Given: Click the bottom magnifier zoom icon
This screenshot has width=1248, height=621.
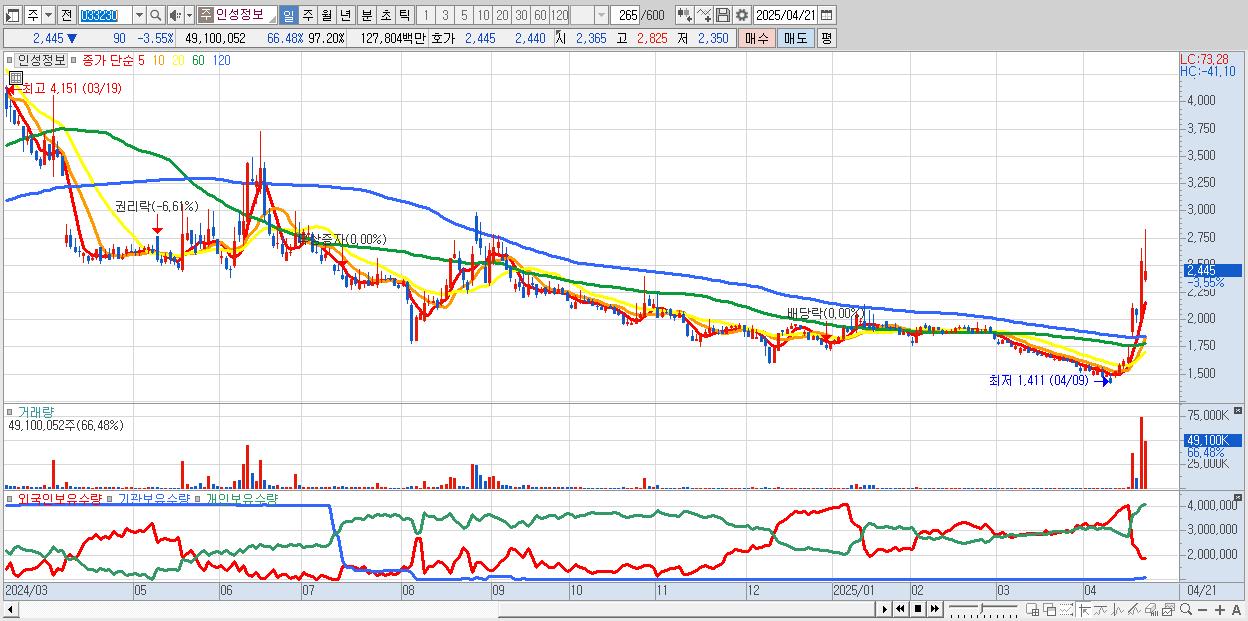Looking at the screenshot, I should point(1185,609).
